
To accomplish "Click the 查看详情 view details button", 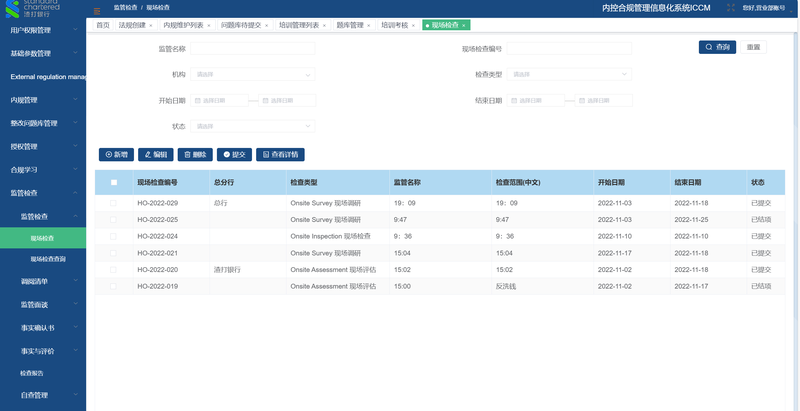I will pyautogui.click(x=279, y=154).
